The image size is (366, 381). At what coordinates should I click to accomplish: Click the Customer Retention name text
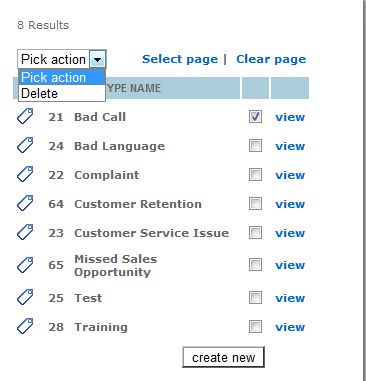pyautogui.click(x=138, y=204)
